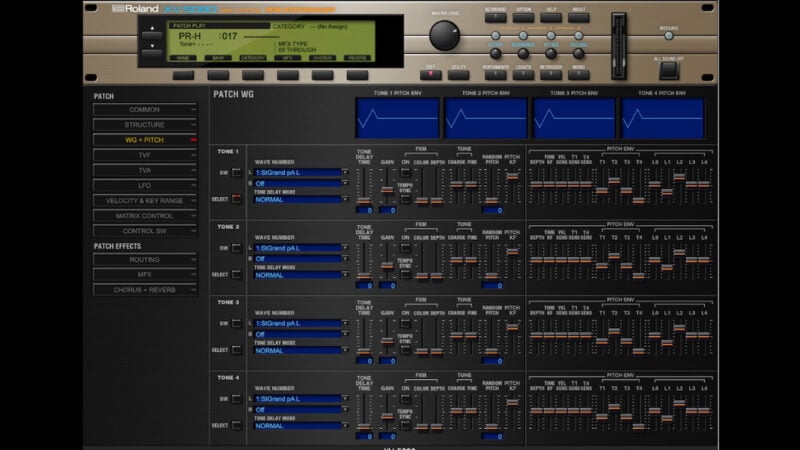
Task: Open Velocity & Key Range page
Action: (145, 201)
